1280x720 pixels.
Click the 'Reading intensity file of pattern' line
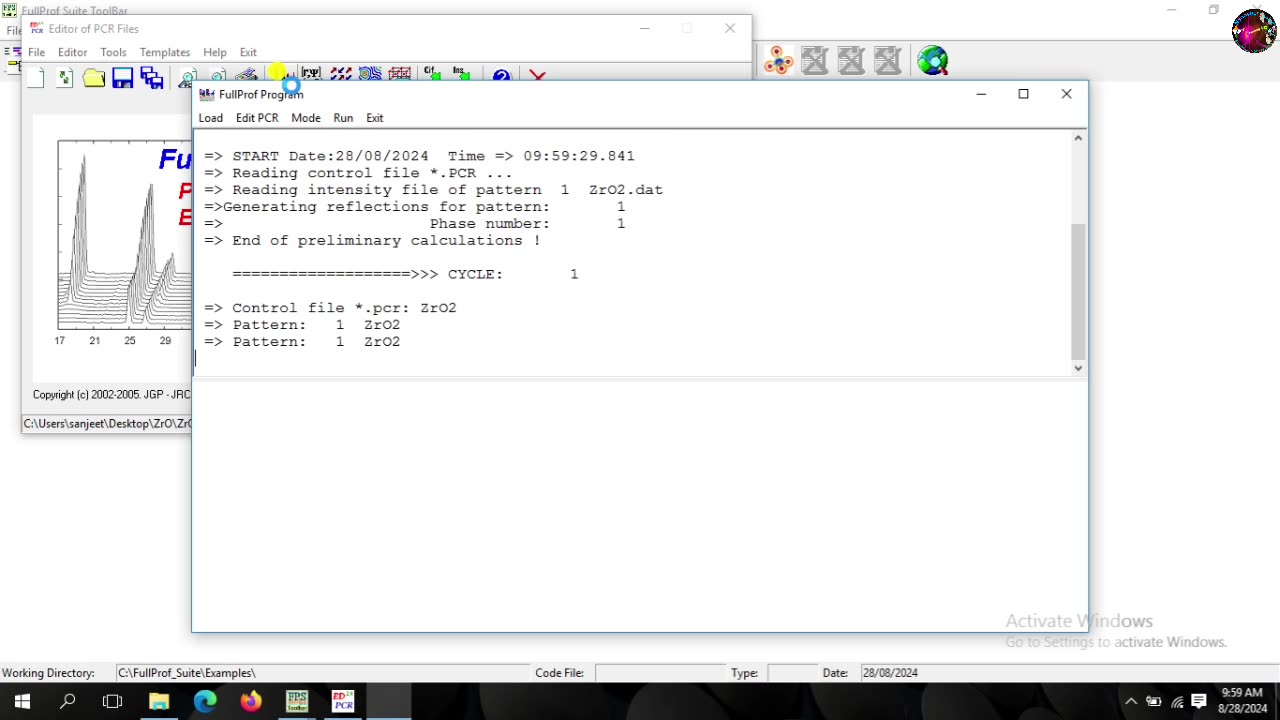433,190
